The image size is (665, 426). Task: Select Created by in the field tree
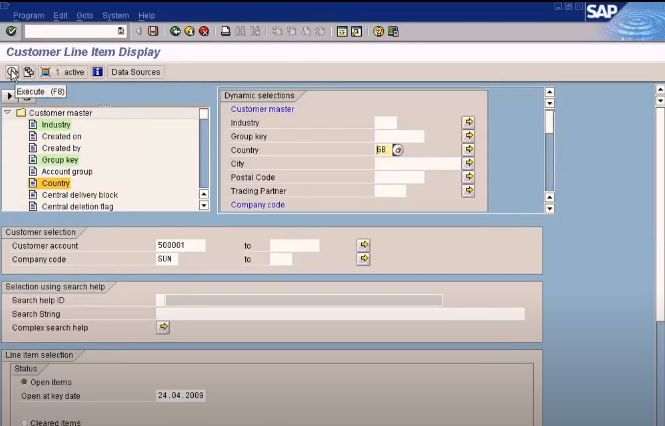tap(61, 148)
